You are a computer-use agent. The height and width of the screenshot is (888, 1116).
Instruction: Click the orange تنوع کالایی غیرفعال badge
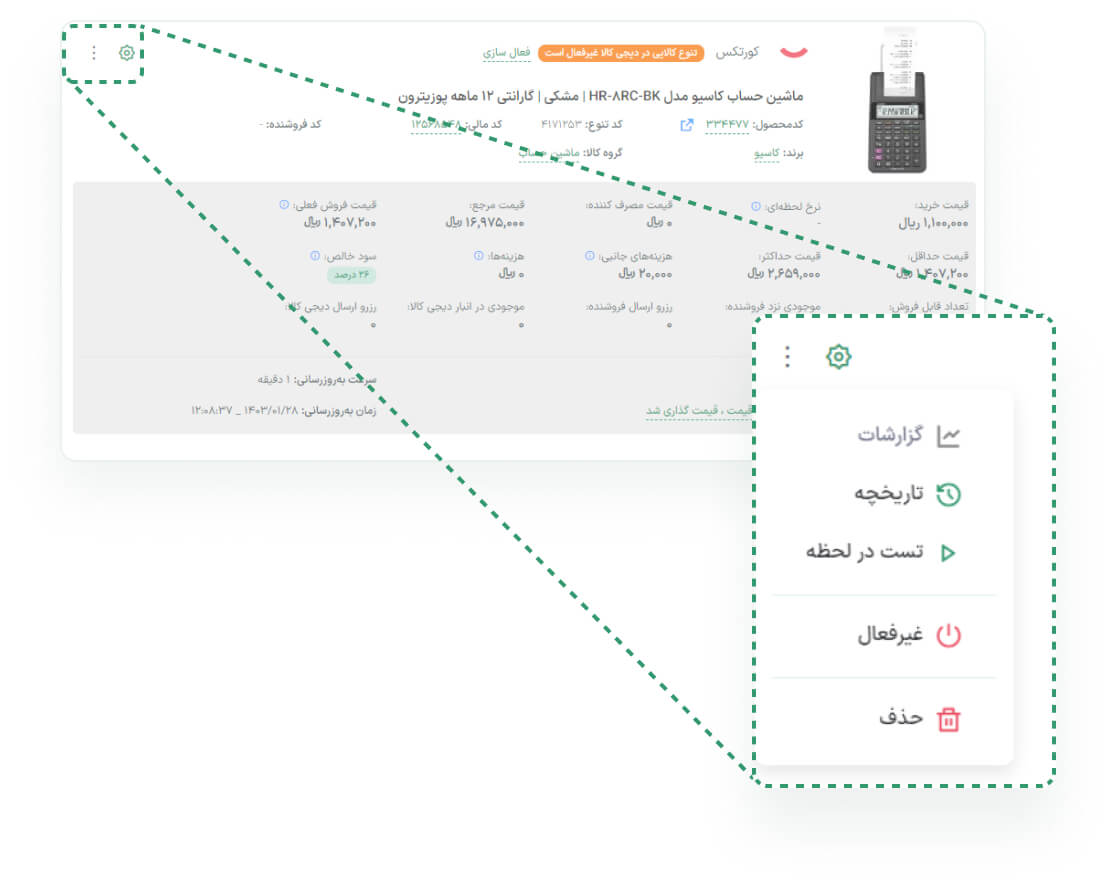tap(621, 53)
